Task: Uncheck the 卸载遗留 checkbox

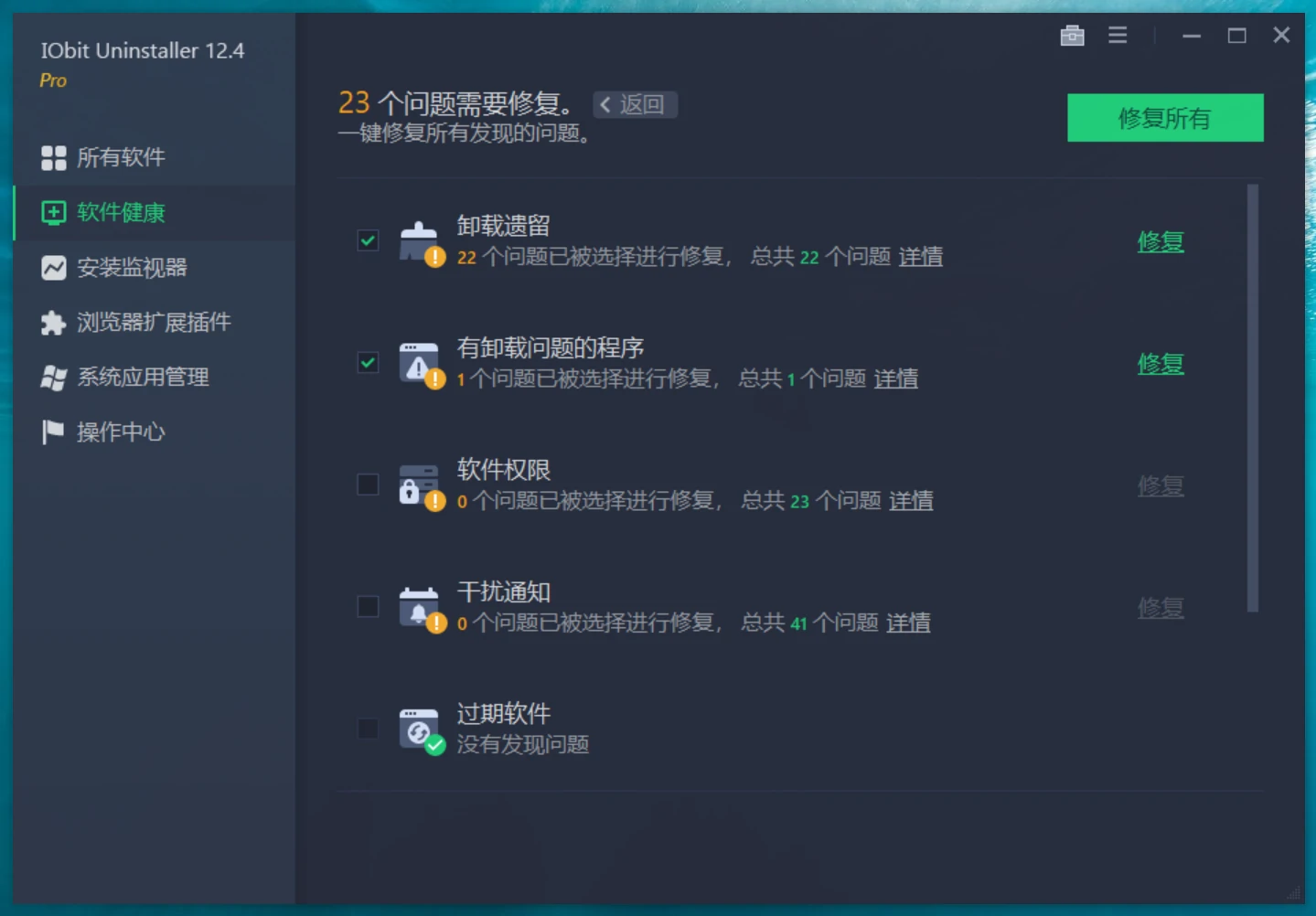Action: (x=368, y=241)
